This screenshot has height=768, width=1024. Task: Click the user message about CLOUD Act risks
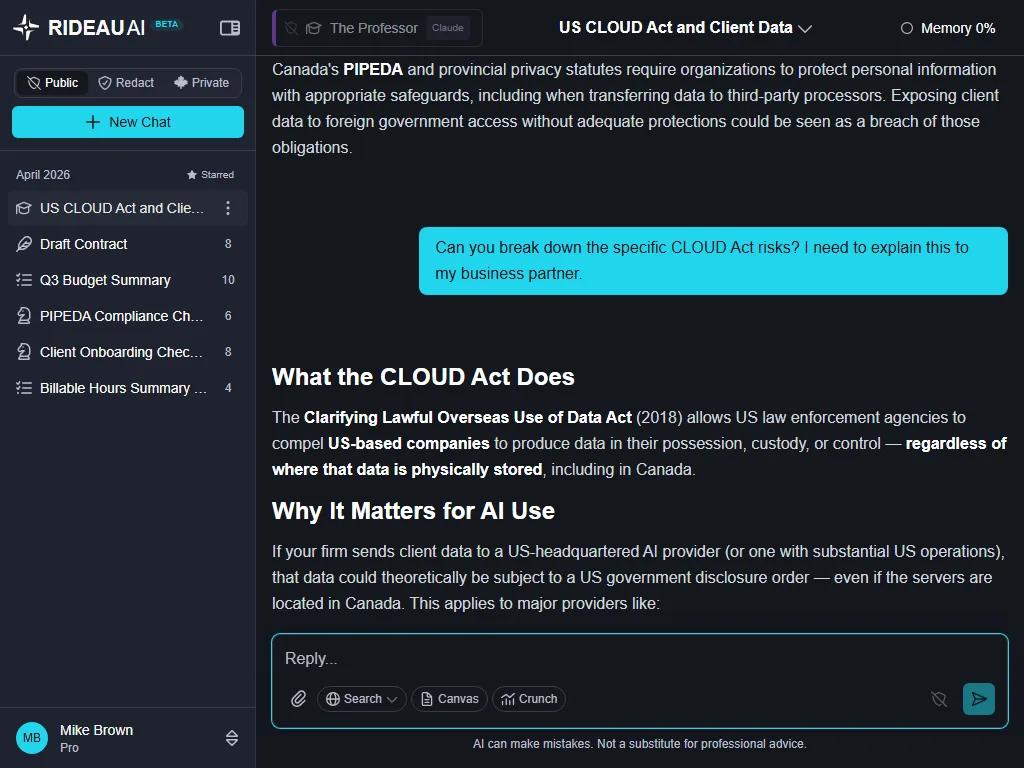[713, 261]
